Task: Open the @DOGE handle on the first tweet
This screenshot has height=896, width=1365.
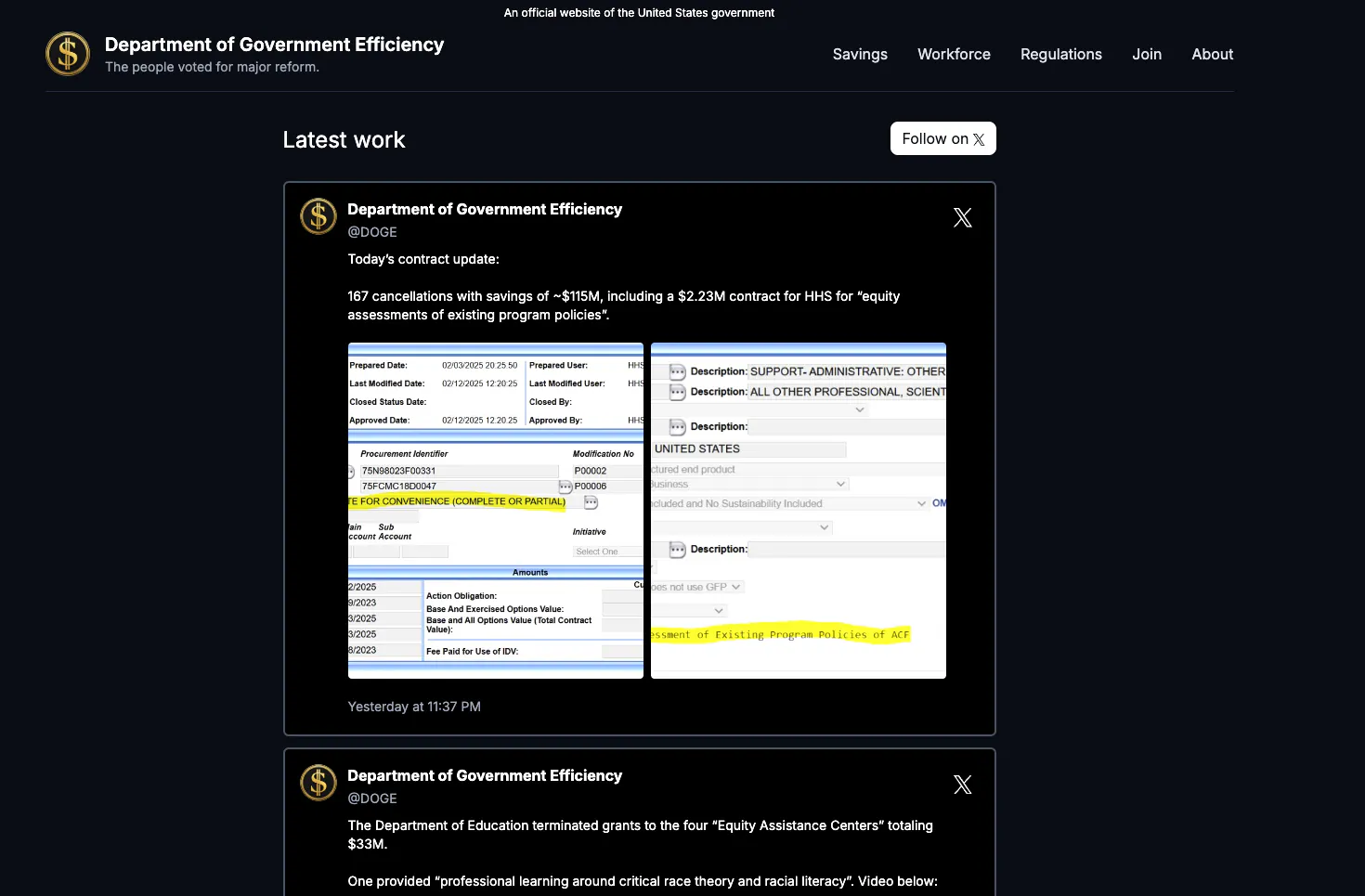Action: 372,232
